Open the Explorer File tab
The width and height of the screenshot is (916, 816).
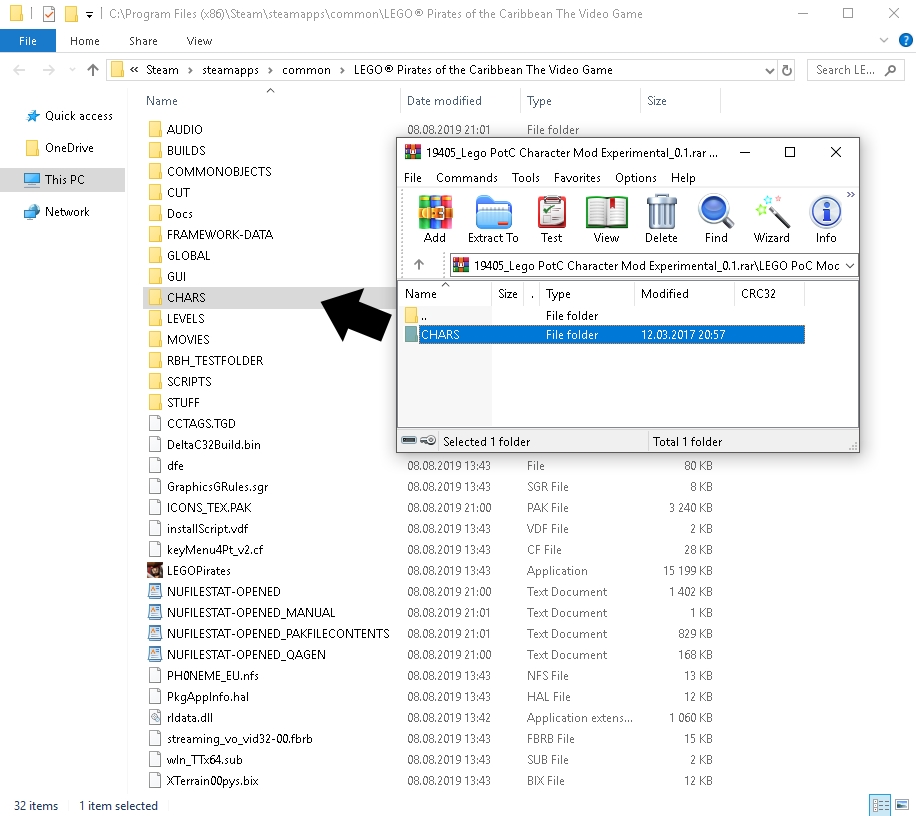pos(27,41)
